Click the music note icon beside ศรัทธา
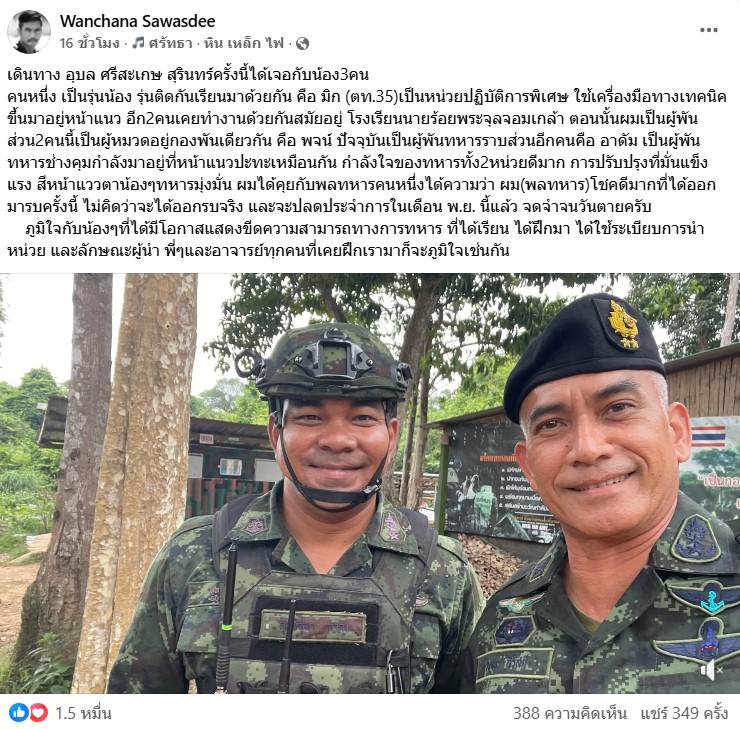 tap(138, 43)
